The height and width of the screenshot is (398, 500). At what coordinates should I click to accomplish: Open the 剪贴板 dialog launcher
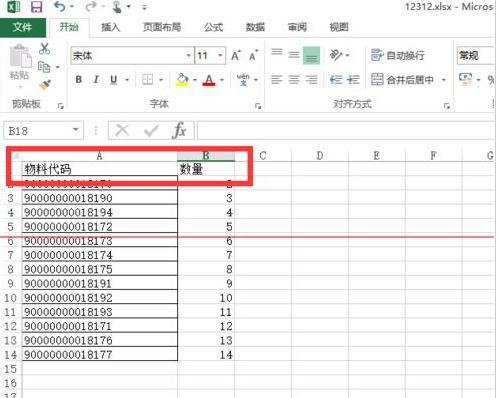pos(60,106)
